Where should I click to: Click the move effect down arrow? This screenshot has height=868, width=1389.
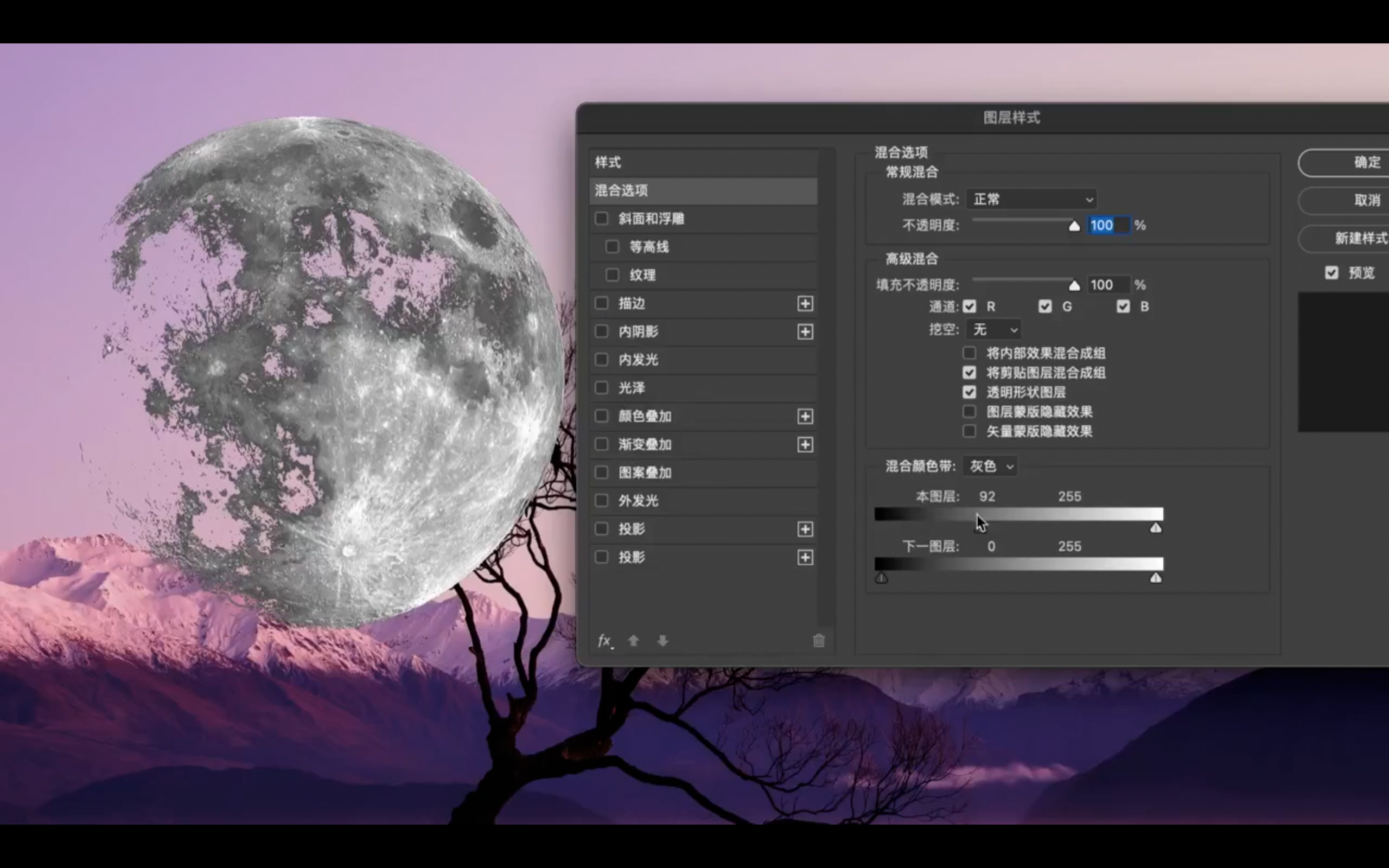click(x=662, y=641)
